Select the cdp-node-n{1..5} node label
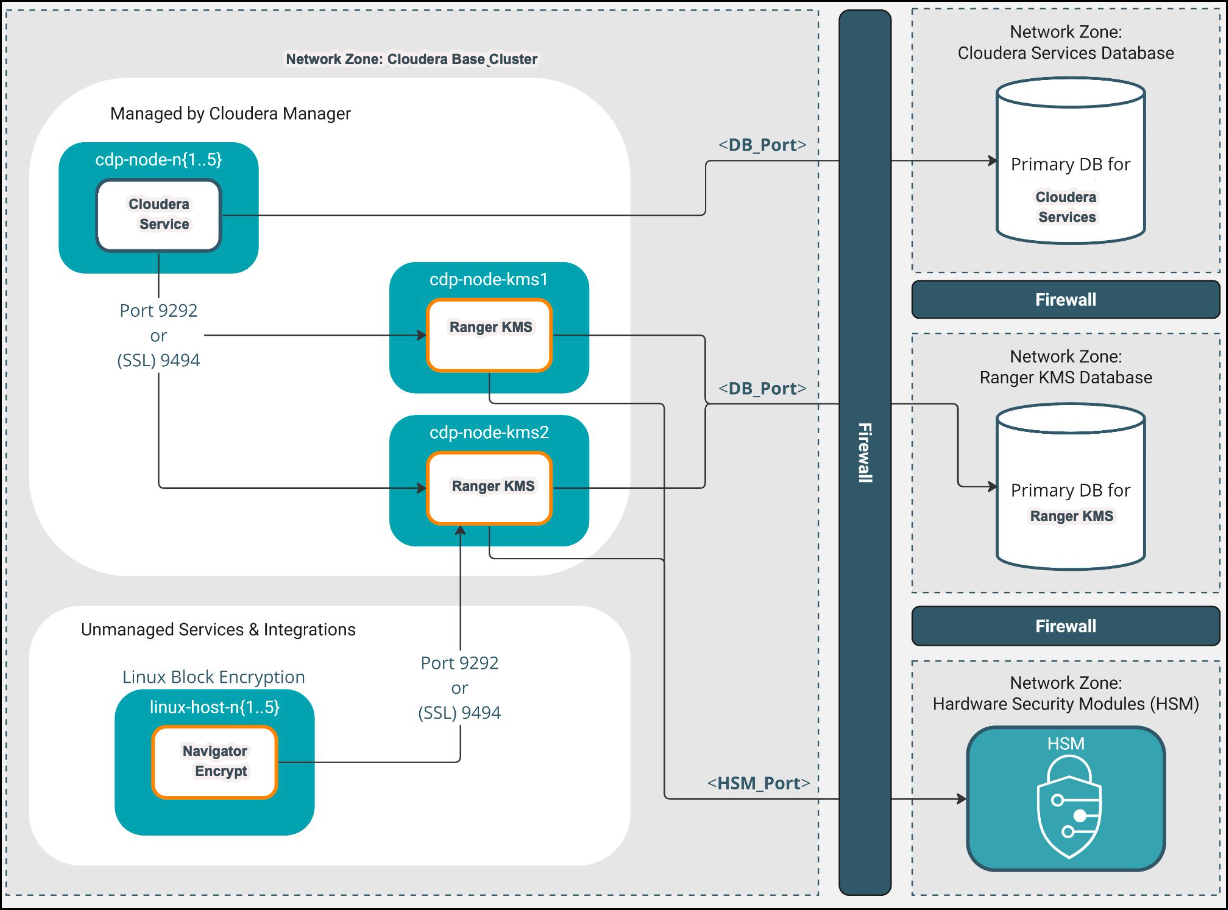Viewport: 1228px width, 910px height. pos(157,160)
